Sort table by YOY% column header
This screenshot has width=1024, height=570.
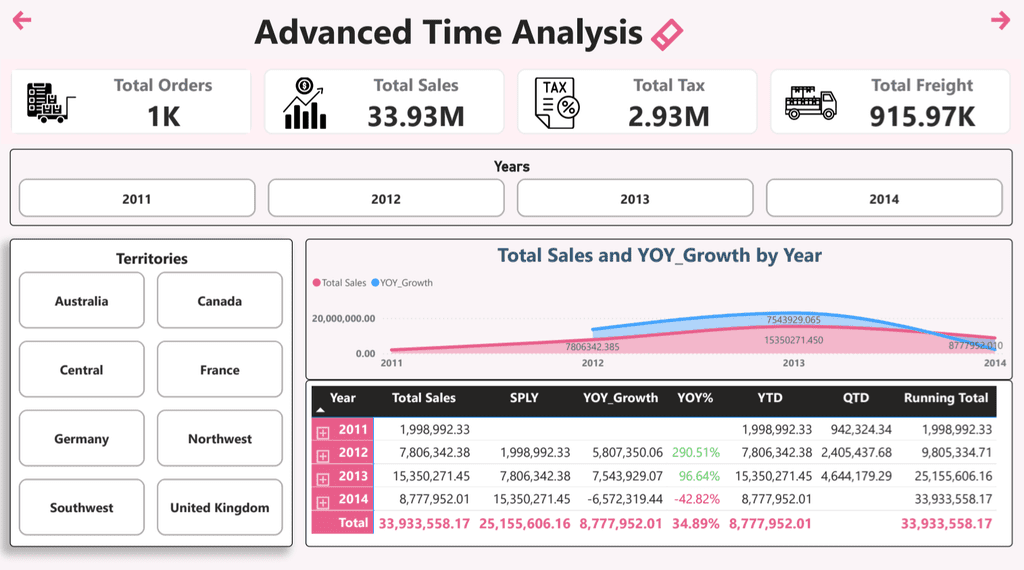coord(695,398)
